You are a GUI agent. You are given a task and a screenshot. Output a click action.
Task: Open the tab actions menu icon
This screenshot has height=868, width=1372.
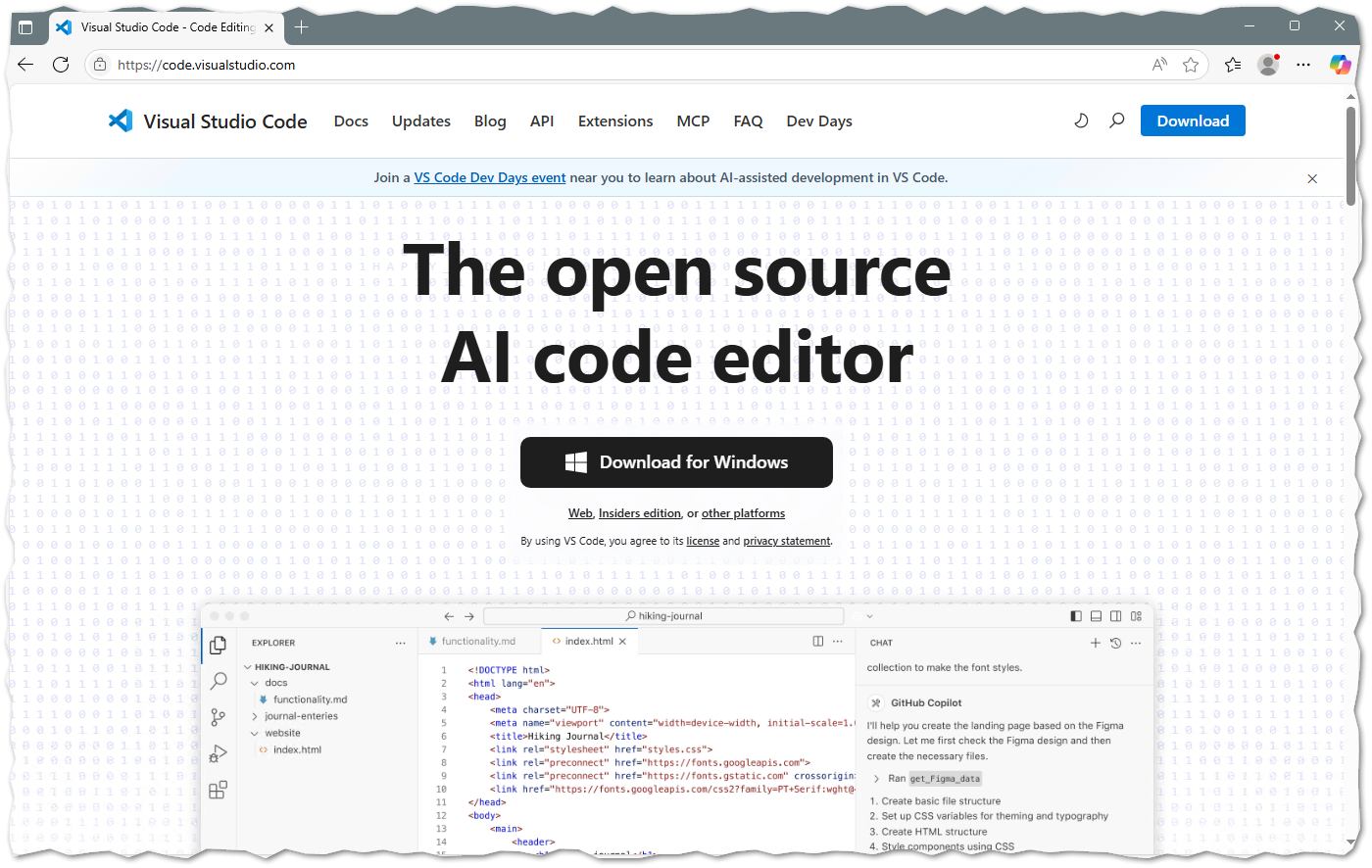25,27
